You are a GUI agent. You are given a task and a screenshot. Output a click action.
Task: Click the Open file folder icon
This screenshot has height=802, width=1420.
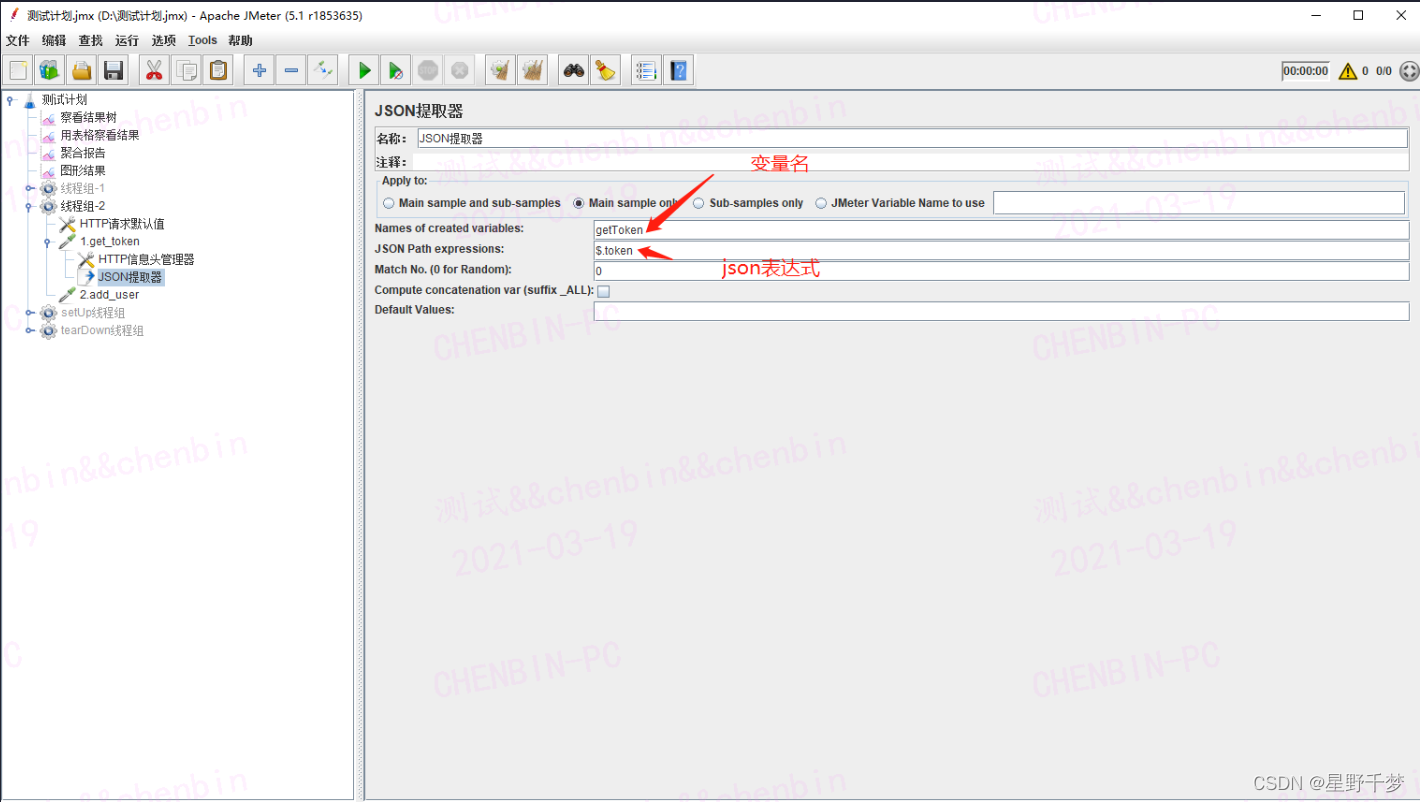pyautogui.click(x=82, y=70)
